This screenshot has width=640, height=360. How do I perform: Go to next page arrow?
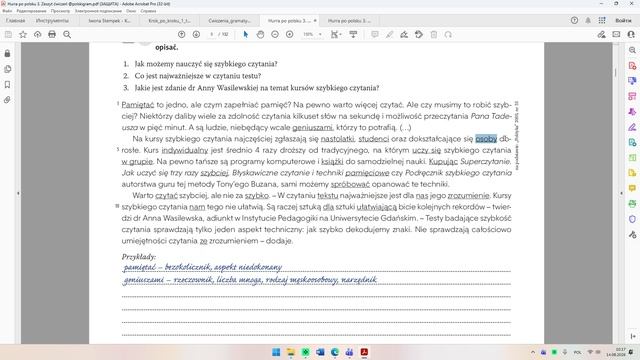tap(196, 35)
